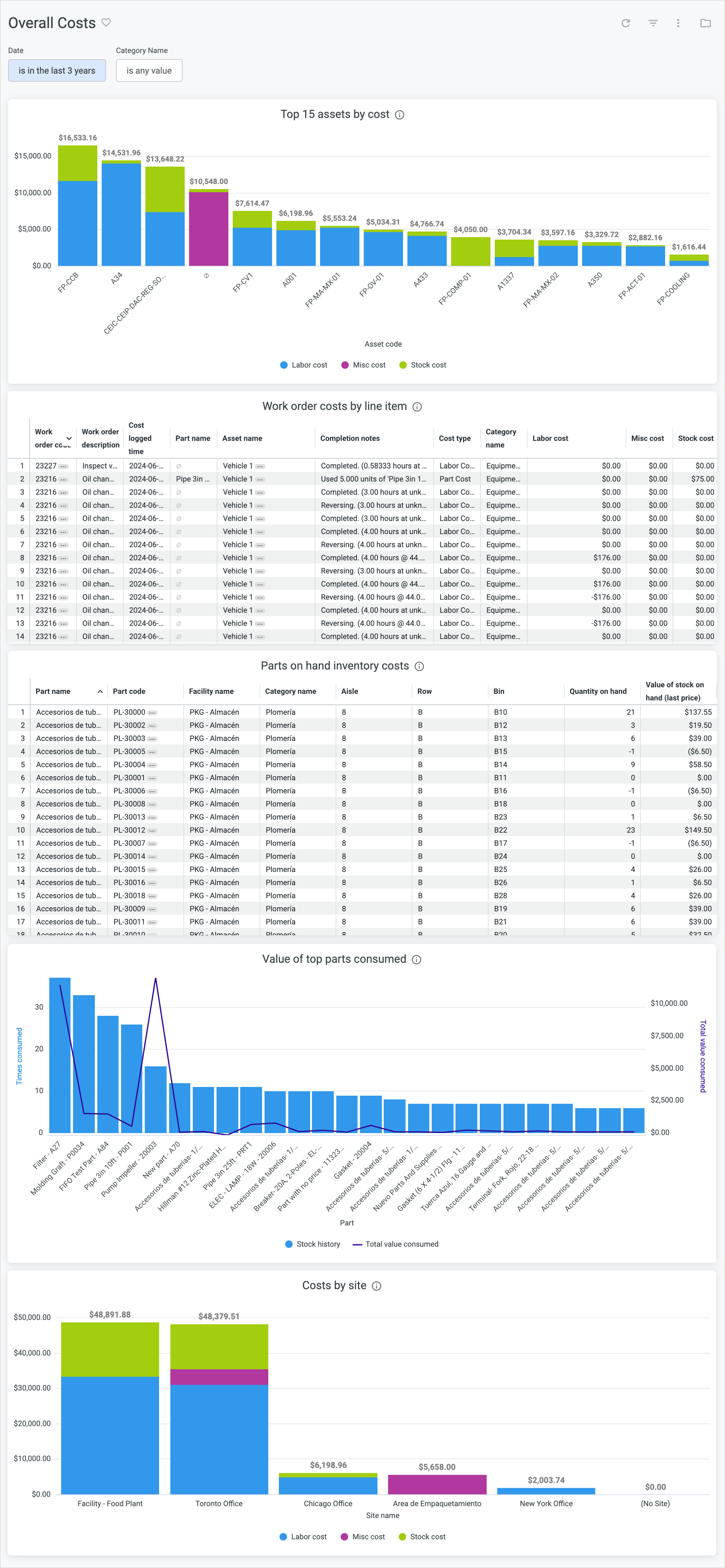Reload dashboard data with refresh icon

click(x=625, y=23)
